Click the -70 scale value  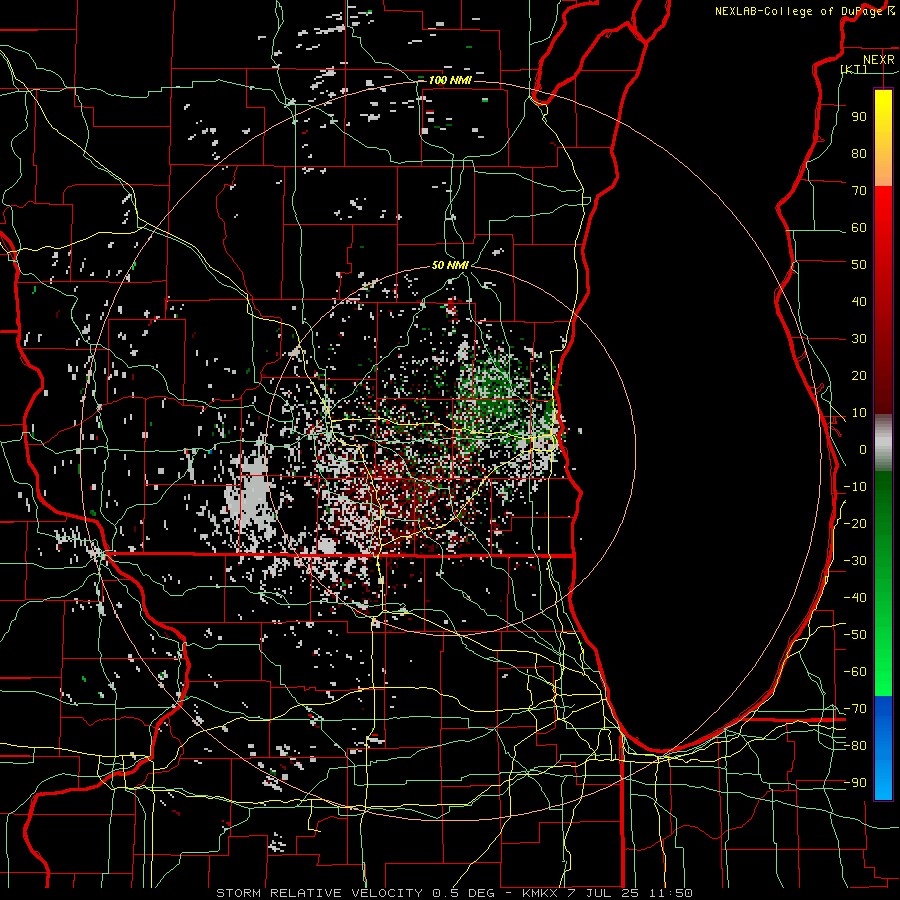click(x=855, y=709)
